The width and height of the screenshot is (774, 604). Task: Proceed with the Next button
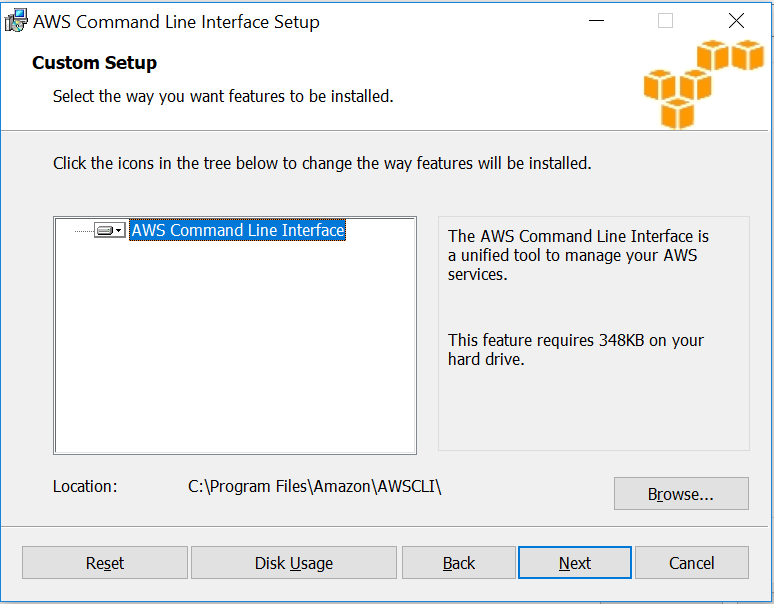pos(575,563)
